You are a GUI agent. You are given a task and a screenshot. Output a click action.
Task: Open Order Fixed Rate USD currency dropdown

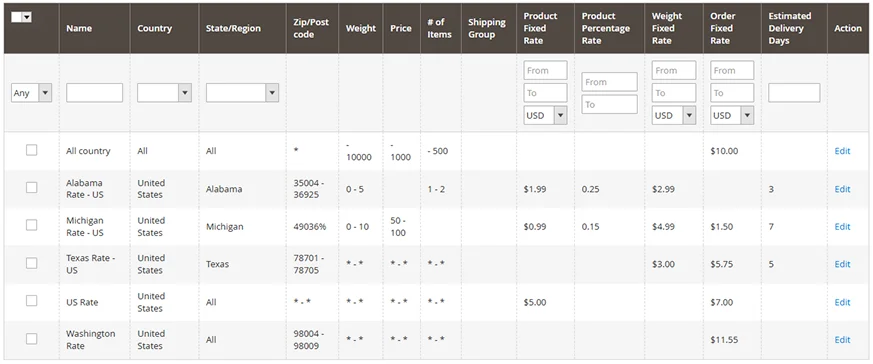732,115
